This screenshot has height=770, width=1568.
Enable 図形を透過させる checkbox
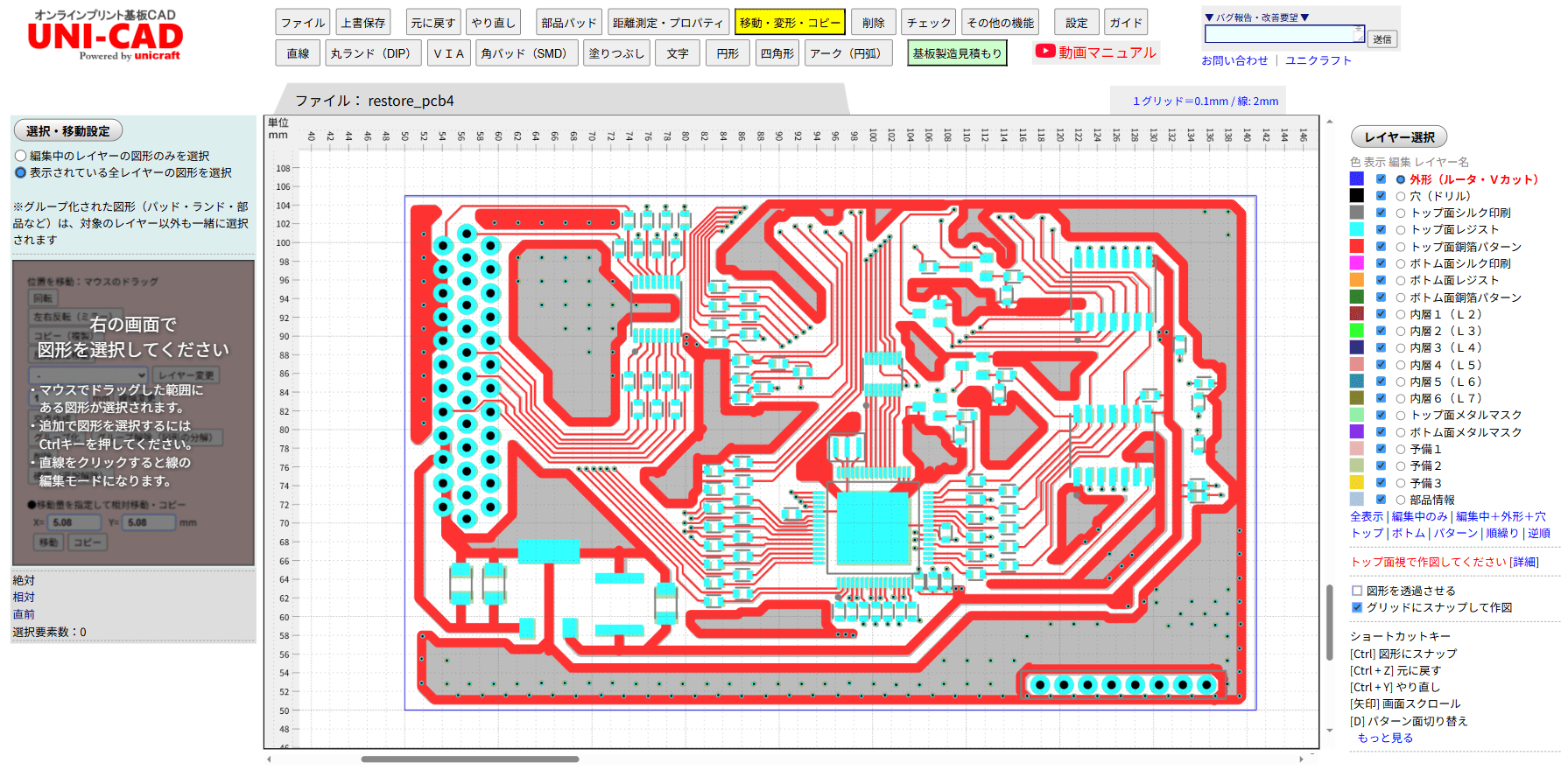click(x=1357, y=591)
